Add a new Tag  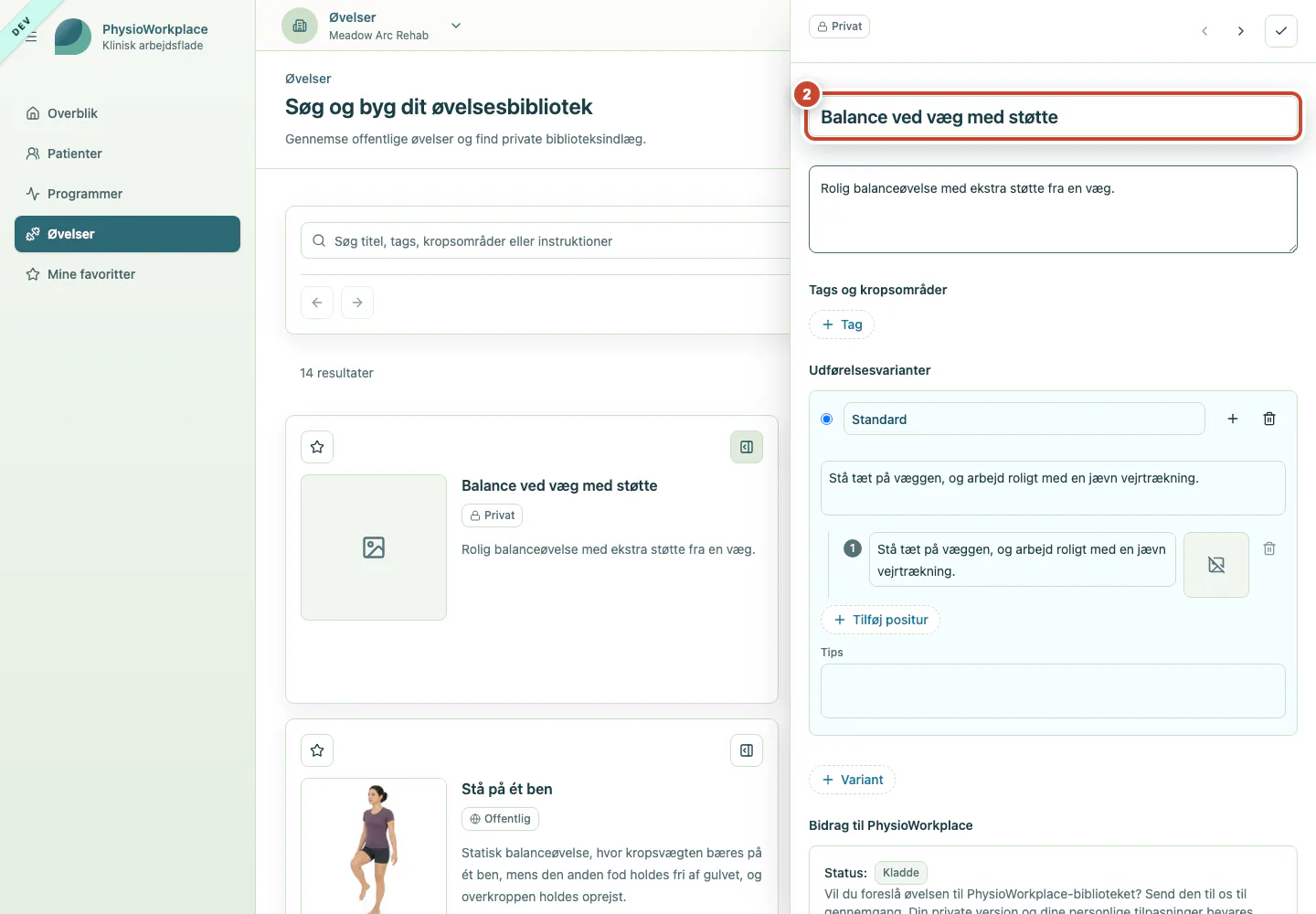842,324
